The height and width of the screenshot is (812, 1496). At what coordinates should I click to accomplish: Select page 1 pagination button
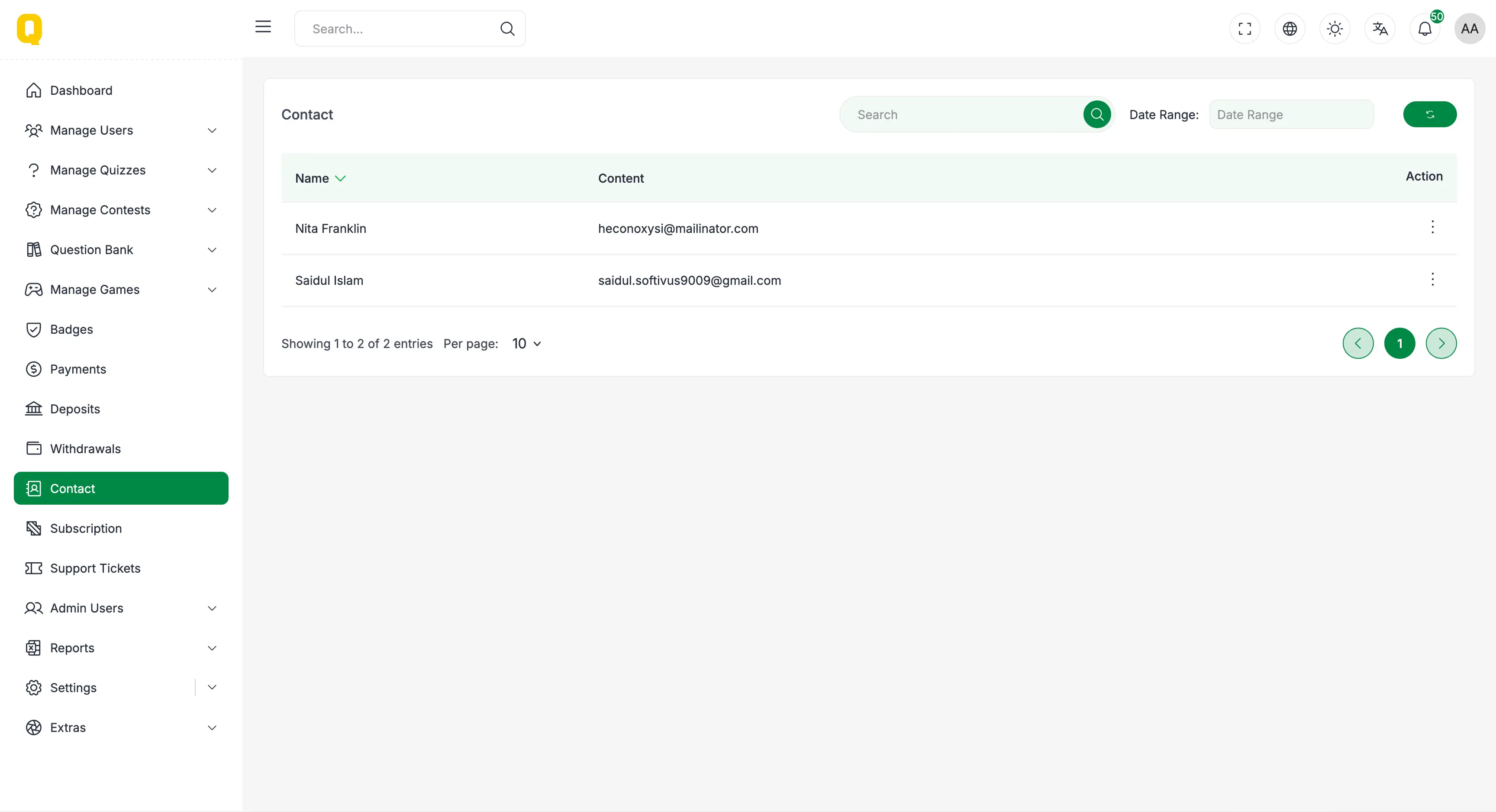pyautogui.click(x=1399, y=343)
